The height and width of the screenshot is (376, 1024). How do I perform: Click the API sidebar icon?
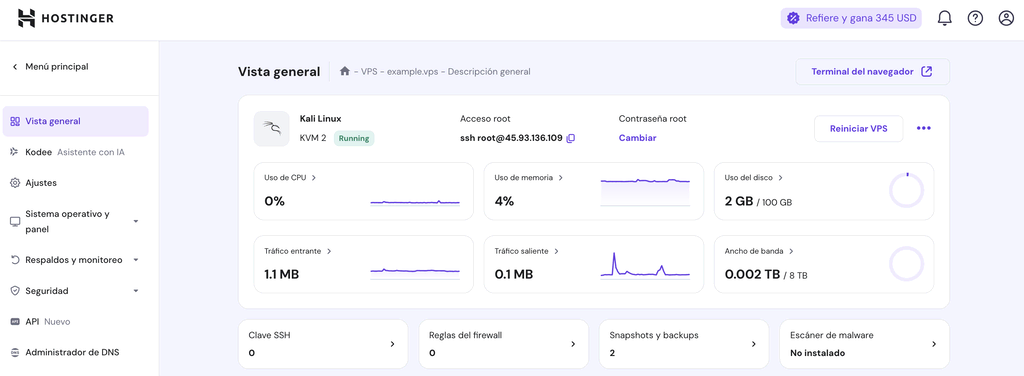(15, 322)
